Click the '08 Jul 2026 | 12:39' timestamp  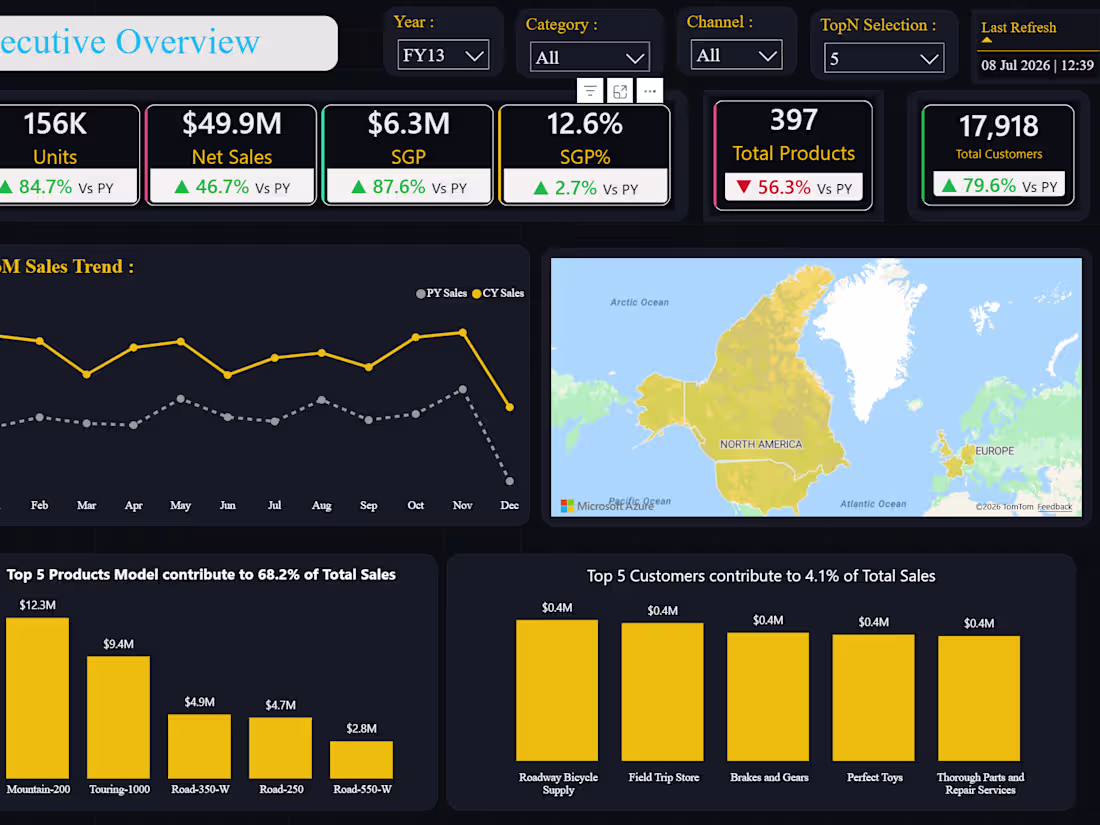click(x=1038, y=65)
